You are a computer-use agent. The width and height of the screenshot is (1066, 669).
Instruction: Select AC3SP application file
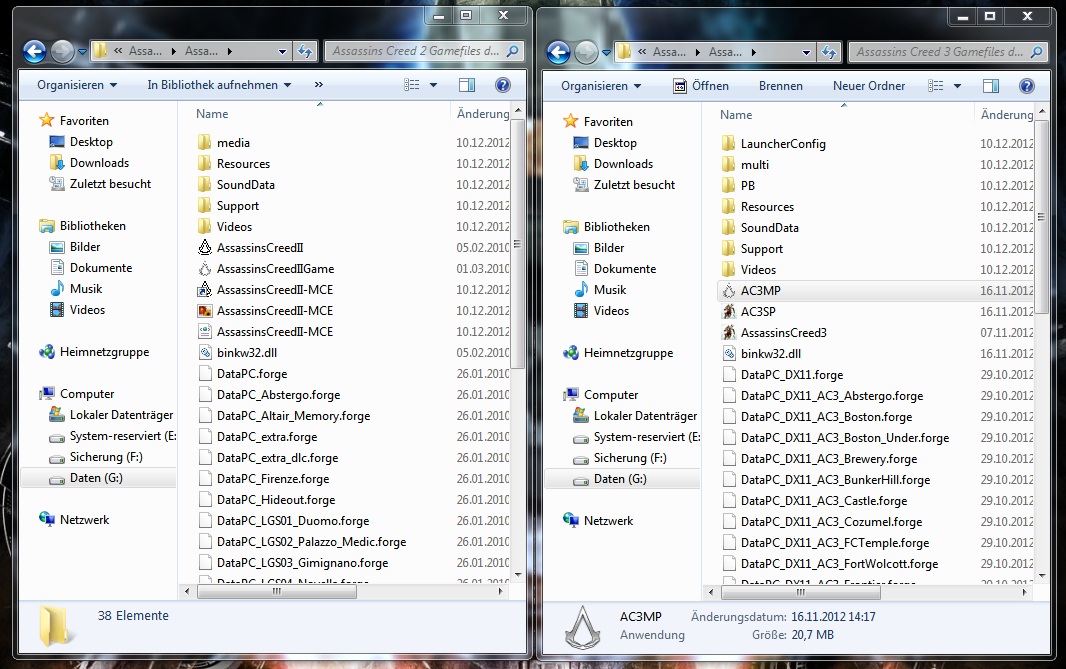click(x=749, y=311)
